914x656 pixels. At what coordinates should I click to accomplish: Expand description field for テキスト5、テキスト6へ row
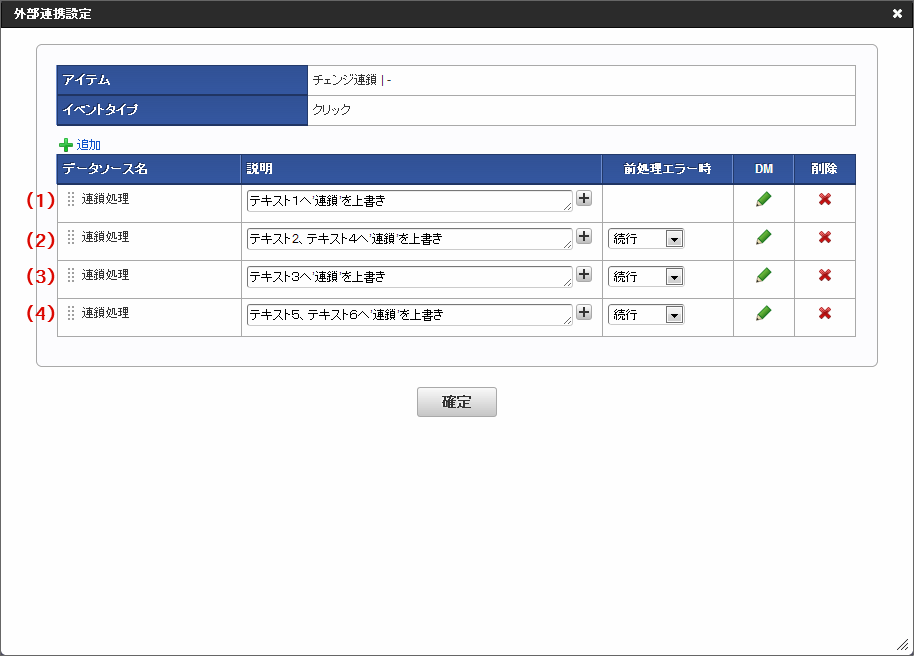(x=584, y=312)
